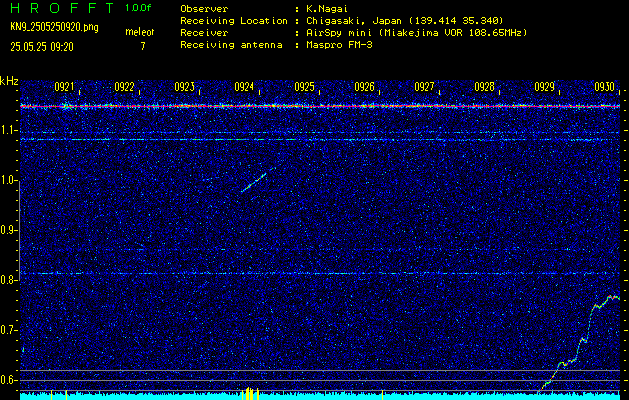Click the 1.1 frequency axis label

tap(7, 130)
